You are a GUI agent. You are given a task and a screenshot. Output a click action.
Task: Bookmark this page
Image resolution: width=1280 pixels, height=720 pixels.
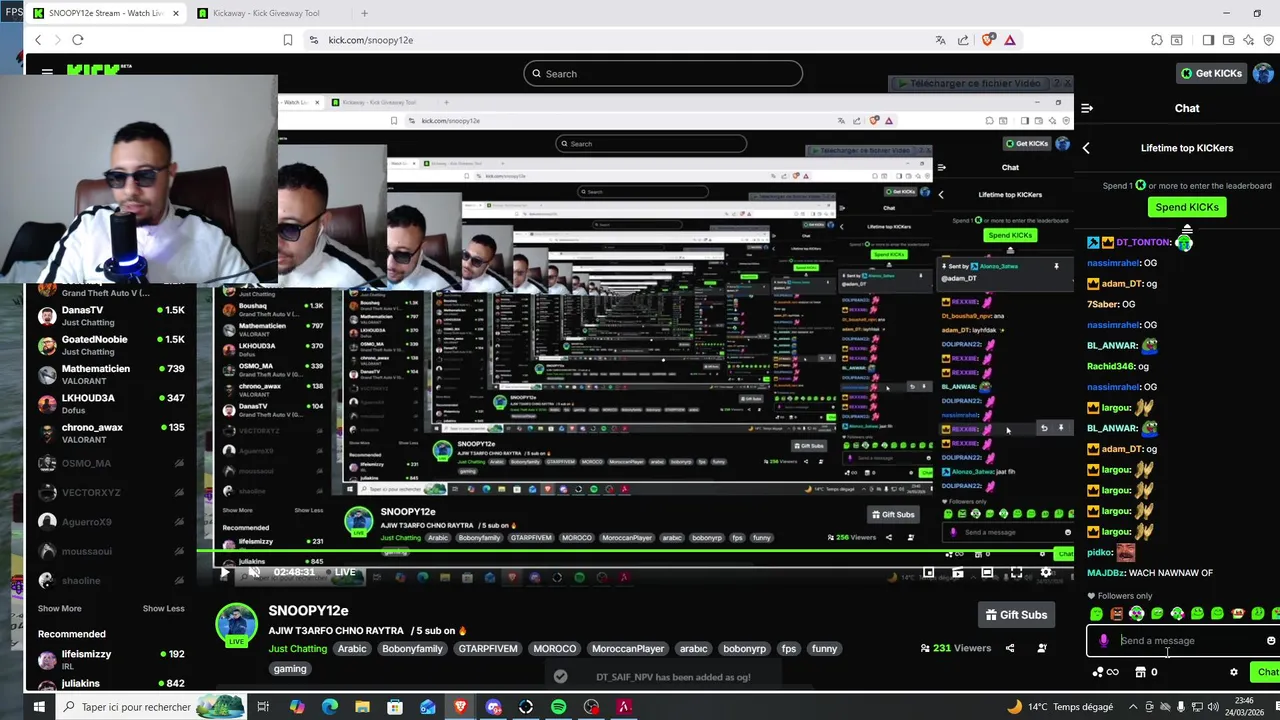click(x=288, y=40)
